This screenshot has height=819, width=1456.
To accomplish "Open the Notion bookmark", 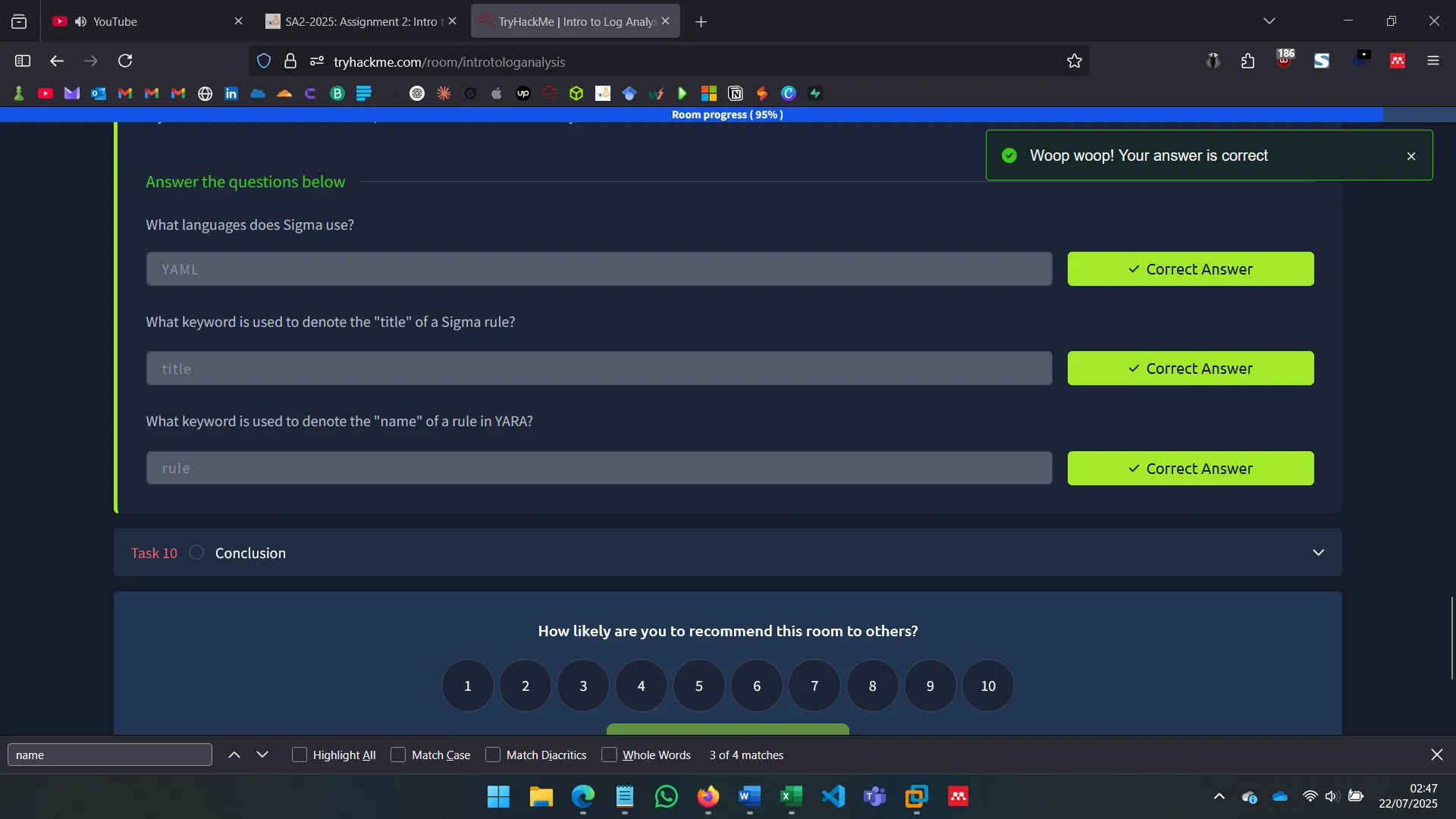I will point(736,93).
